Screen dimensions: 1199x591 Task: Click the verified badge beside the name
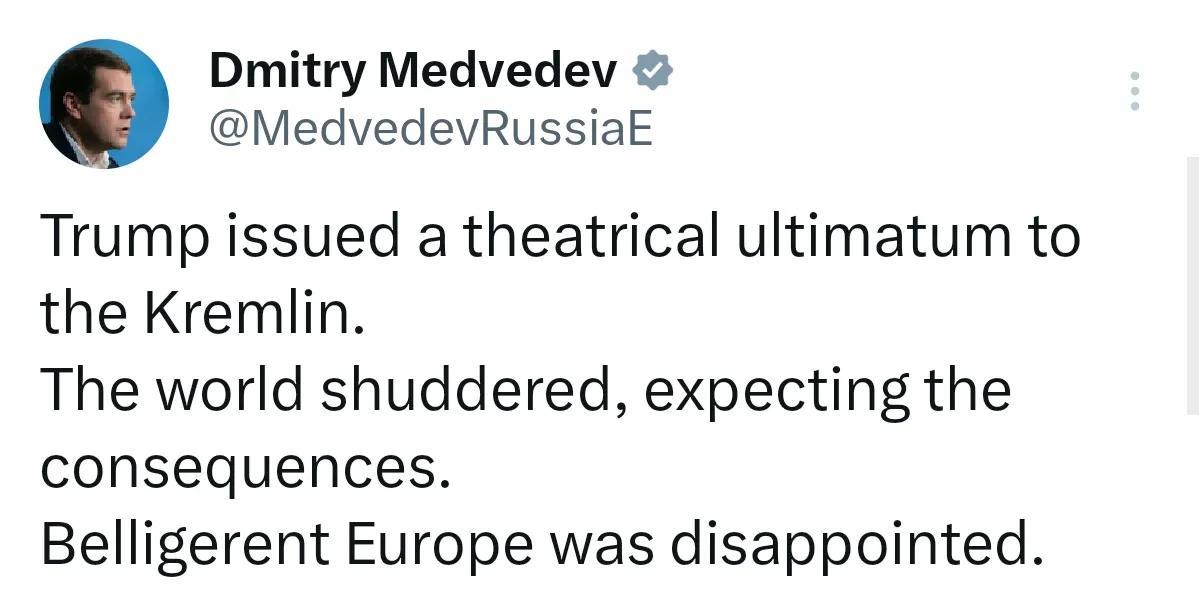click(x=654, y=71)
